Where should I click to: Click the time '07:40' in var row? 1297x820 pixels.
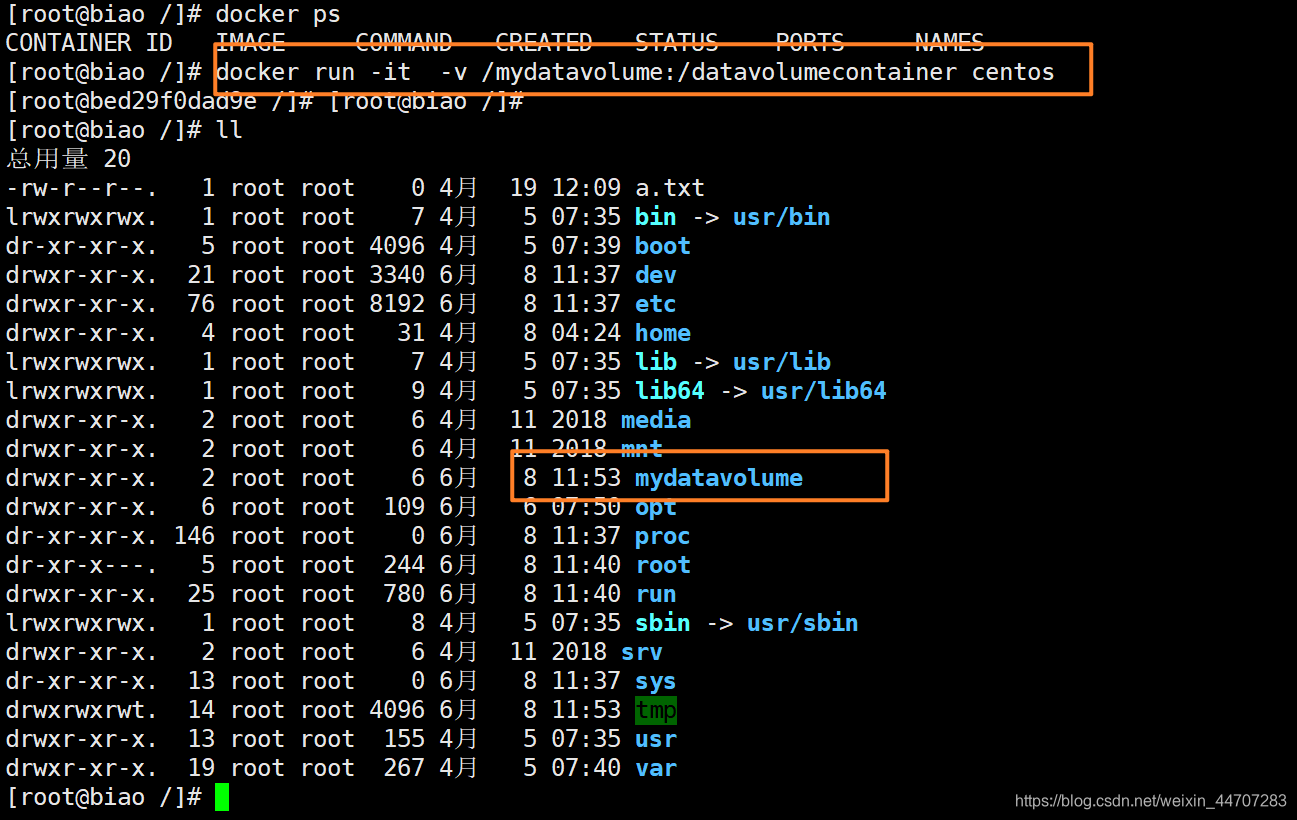click(586, 768)
